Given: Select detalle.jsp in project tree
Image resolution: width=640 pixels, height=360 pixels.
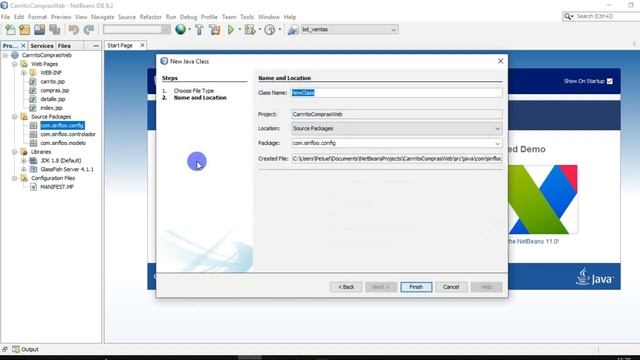Looking at the screenshot, I should click(53, 99).
